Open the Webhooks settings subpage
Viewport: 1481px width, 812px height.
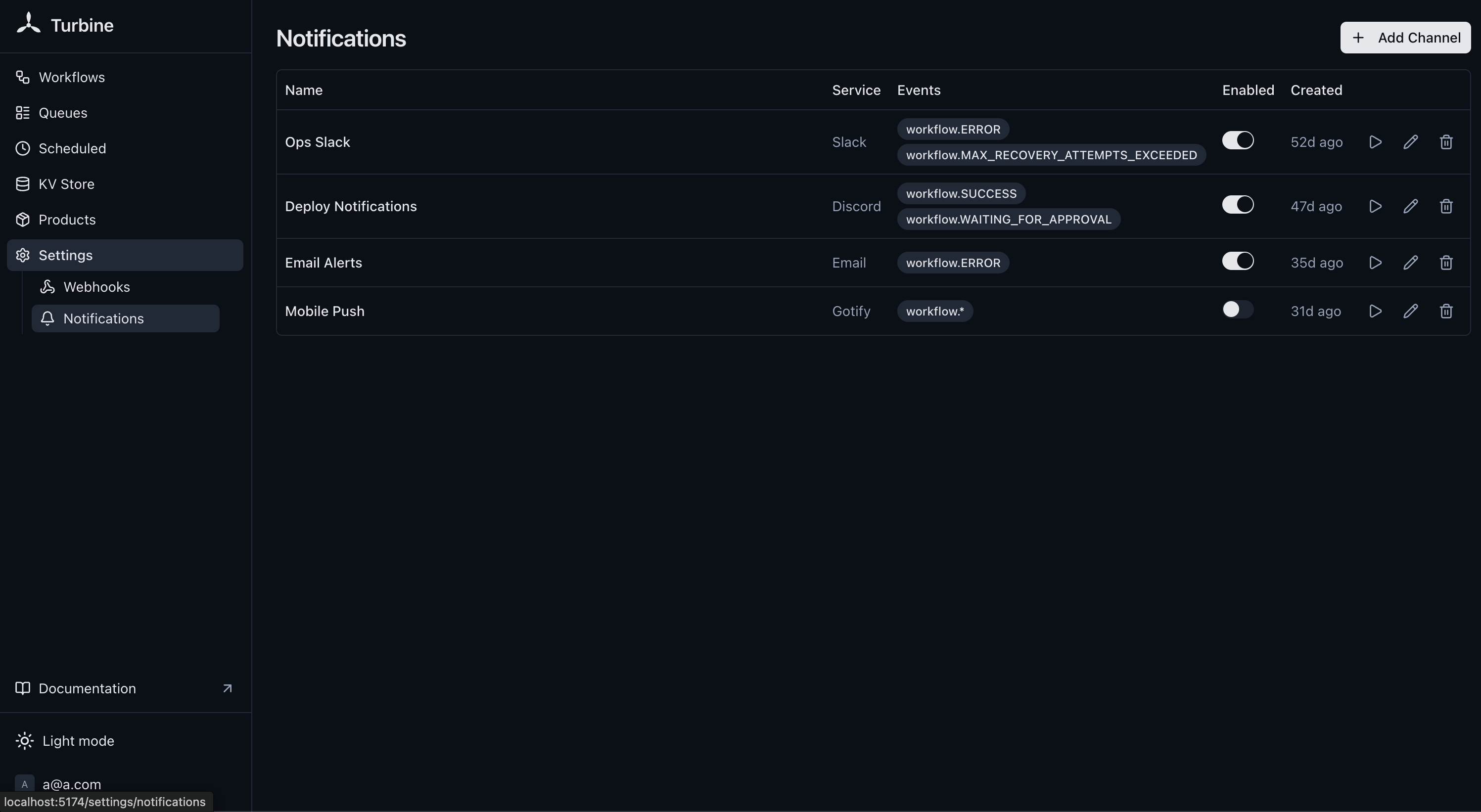pos(125,287)
